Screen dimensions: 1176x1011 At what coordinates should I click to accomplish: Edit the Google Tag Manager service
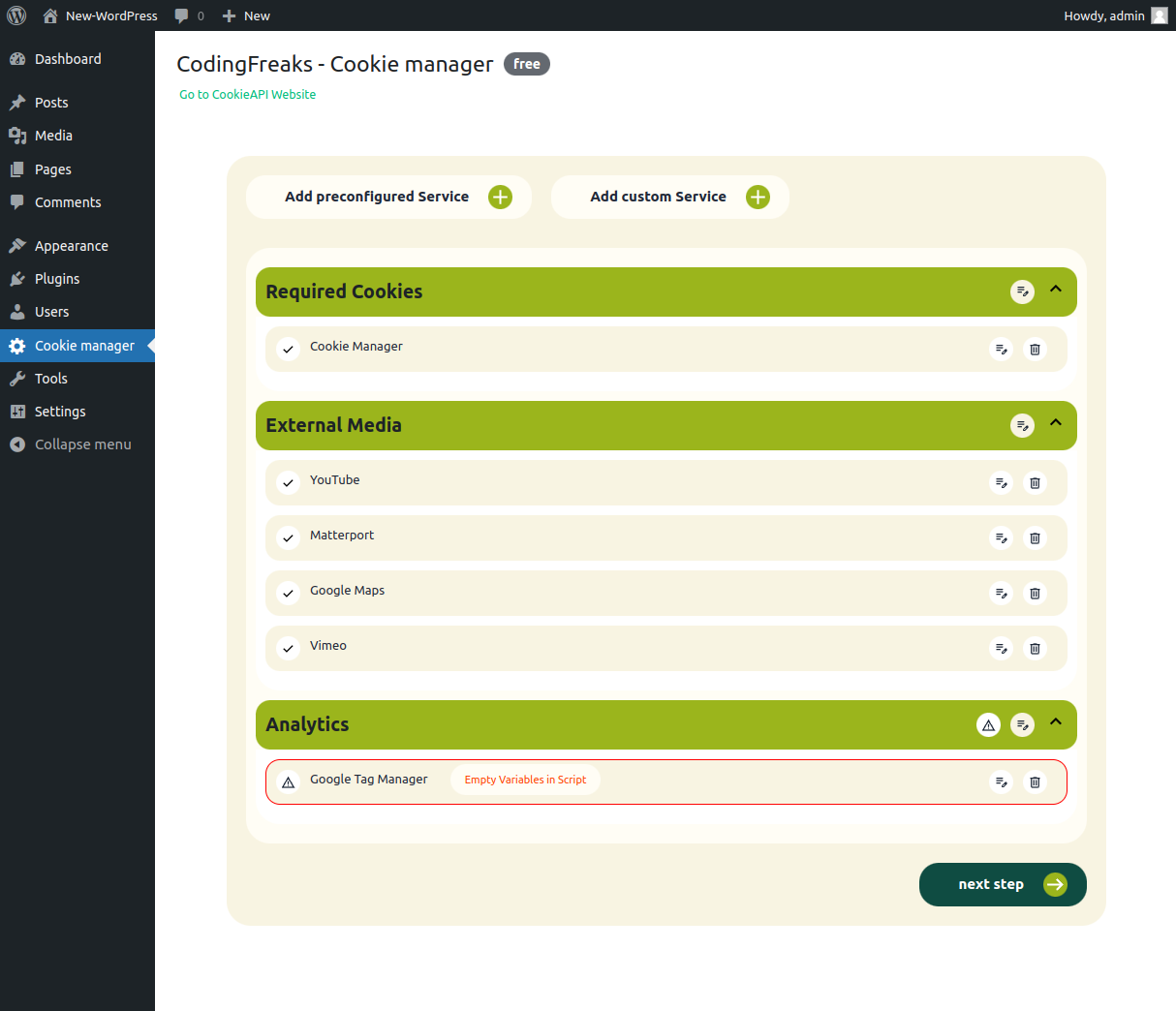click(x=1002, y=782)
